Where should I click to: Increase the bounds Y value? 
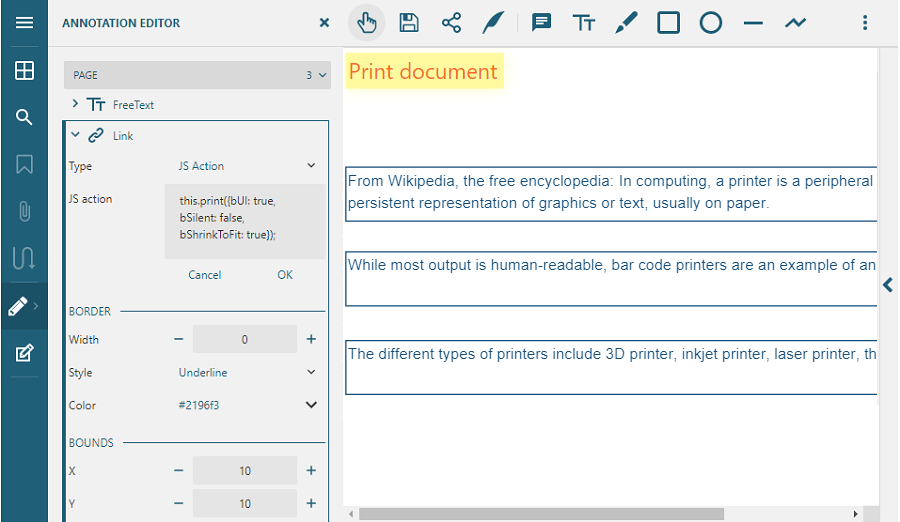coord(311,504)
